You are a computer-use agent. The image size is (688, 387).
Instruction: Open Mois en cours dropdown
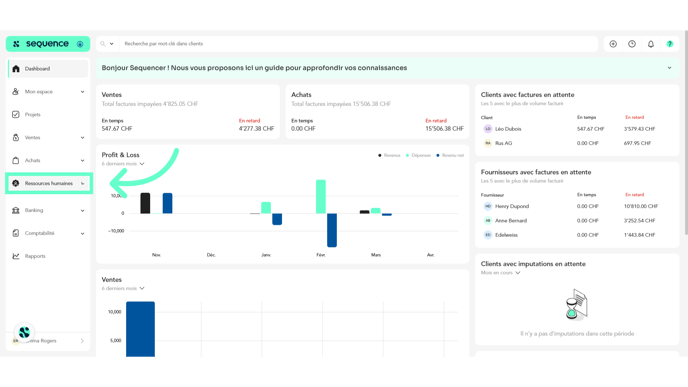point(501,273)
